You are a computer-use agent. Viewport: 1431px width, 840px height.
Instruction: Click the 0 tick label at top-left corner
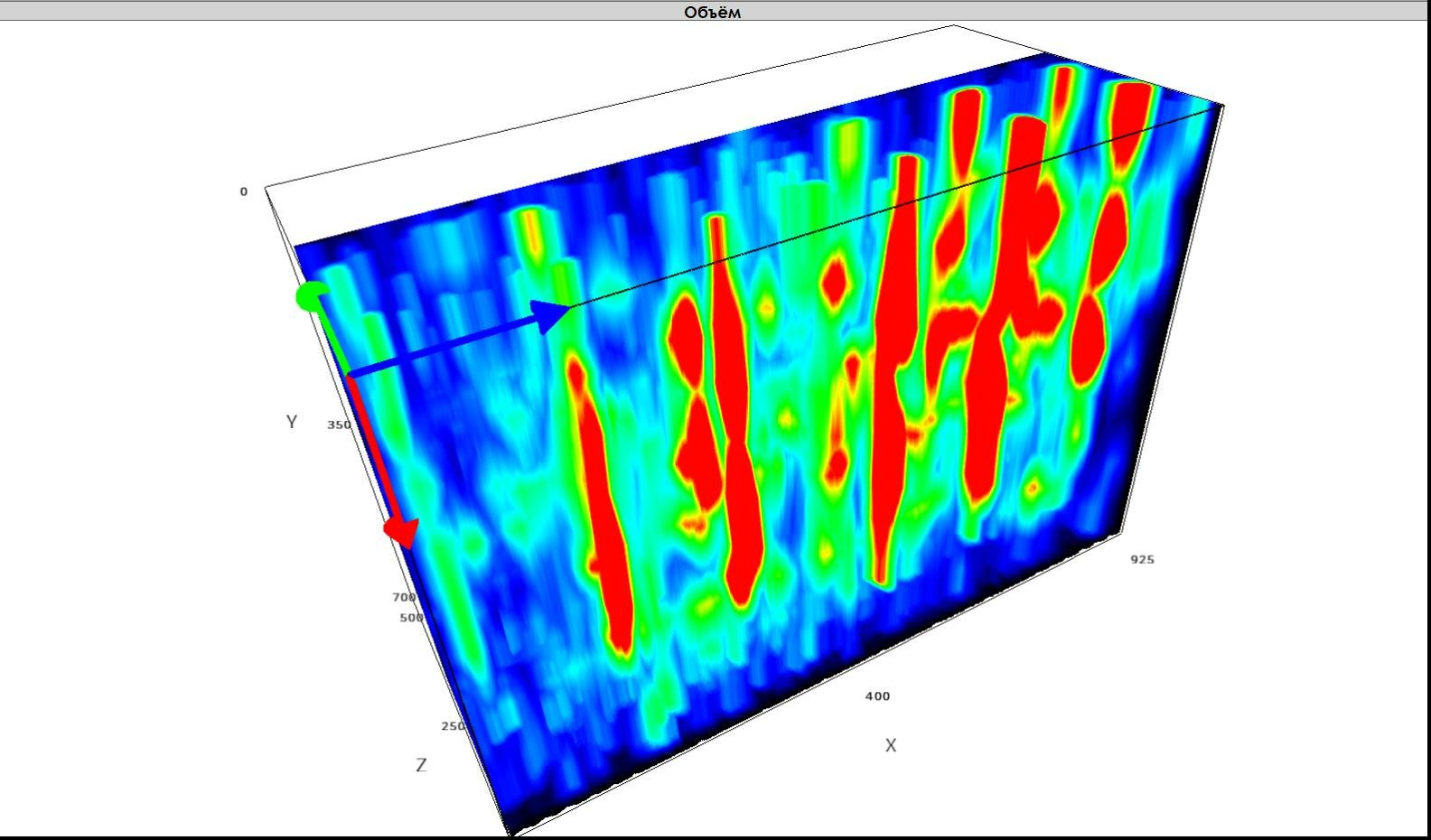243,191
